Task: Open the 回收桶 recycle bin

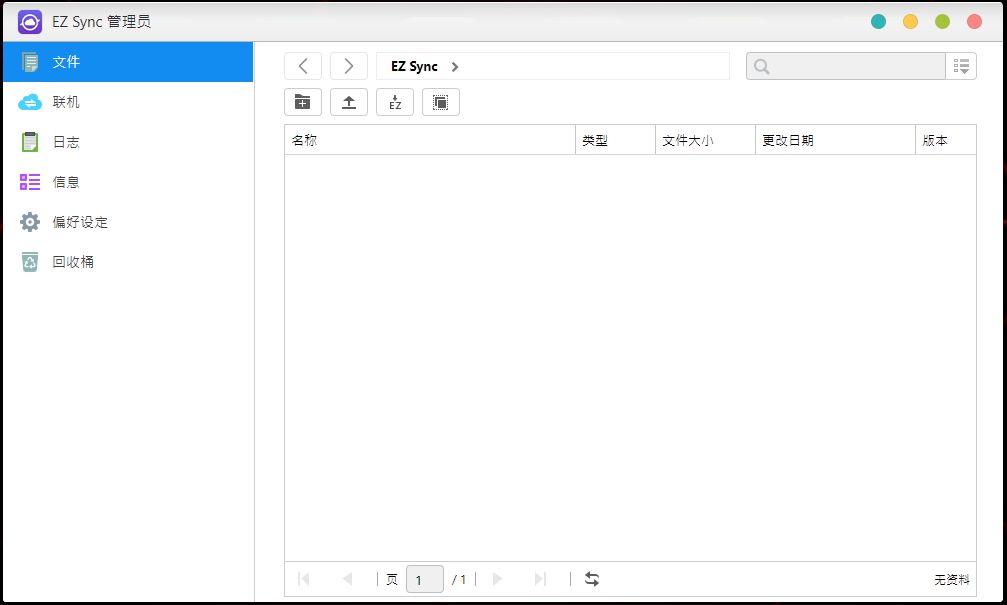Action: point(128,261)
